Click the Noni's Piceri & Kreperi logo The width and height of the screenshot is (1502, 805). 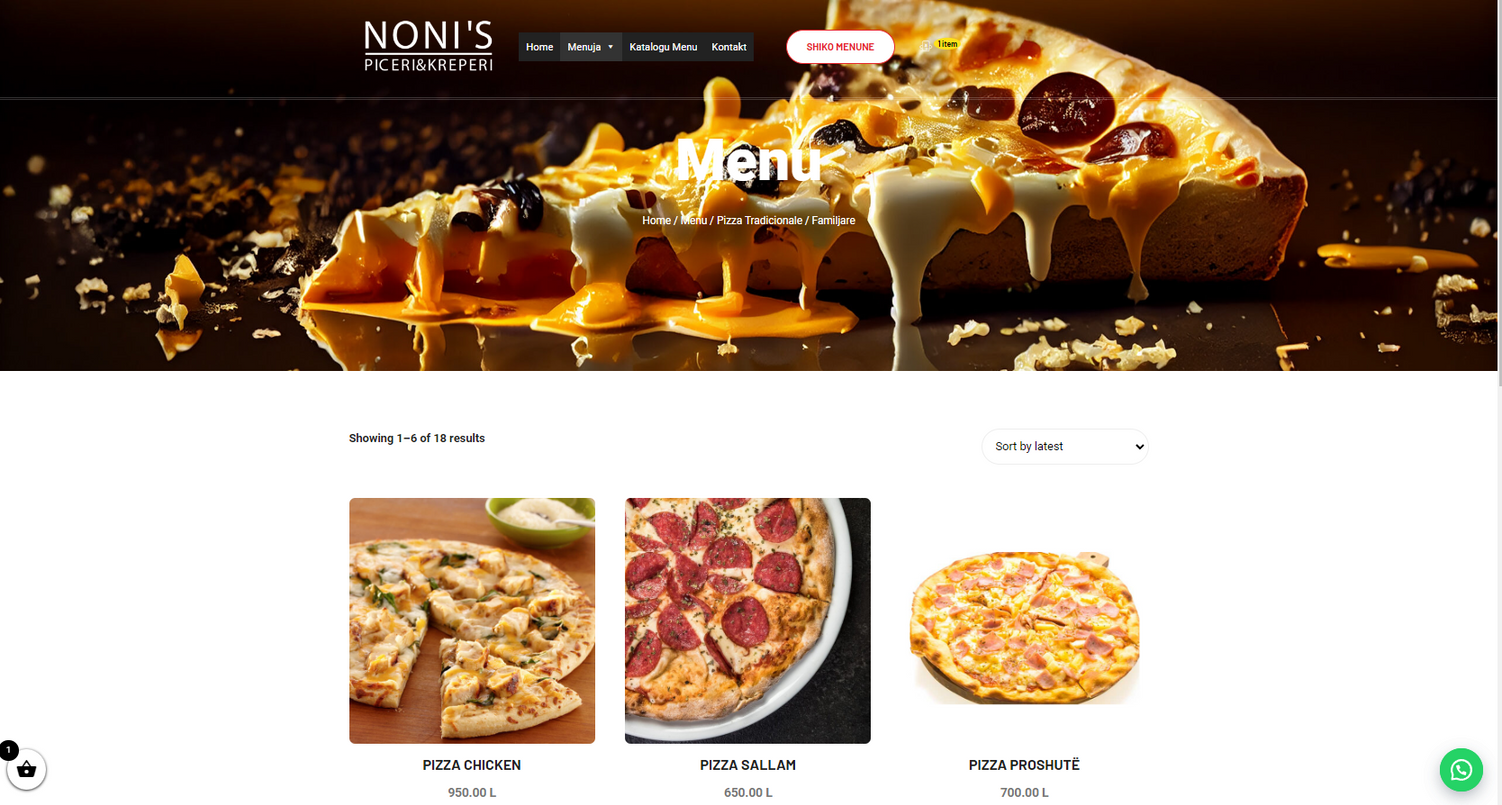[x=428, y=46]
